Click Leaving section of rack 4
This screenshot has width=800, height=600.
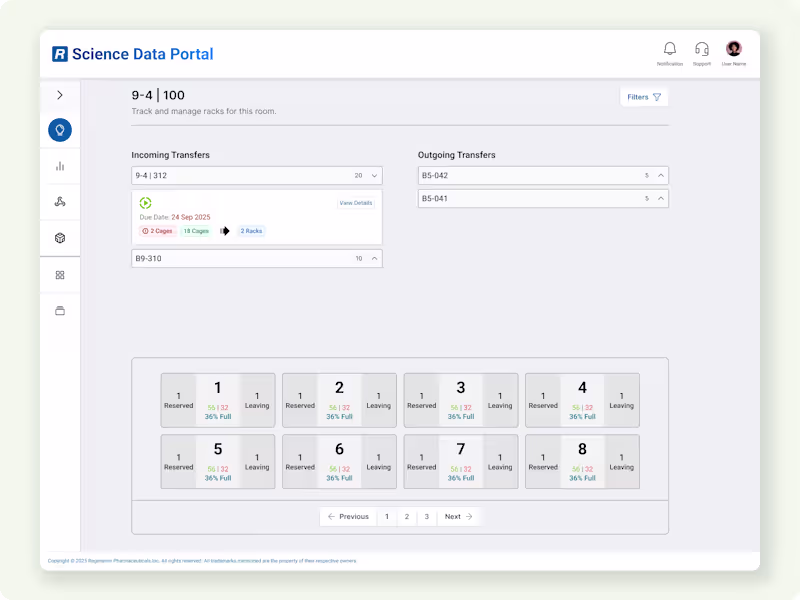(x=621, y=401)
